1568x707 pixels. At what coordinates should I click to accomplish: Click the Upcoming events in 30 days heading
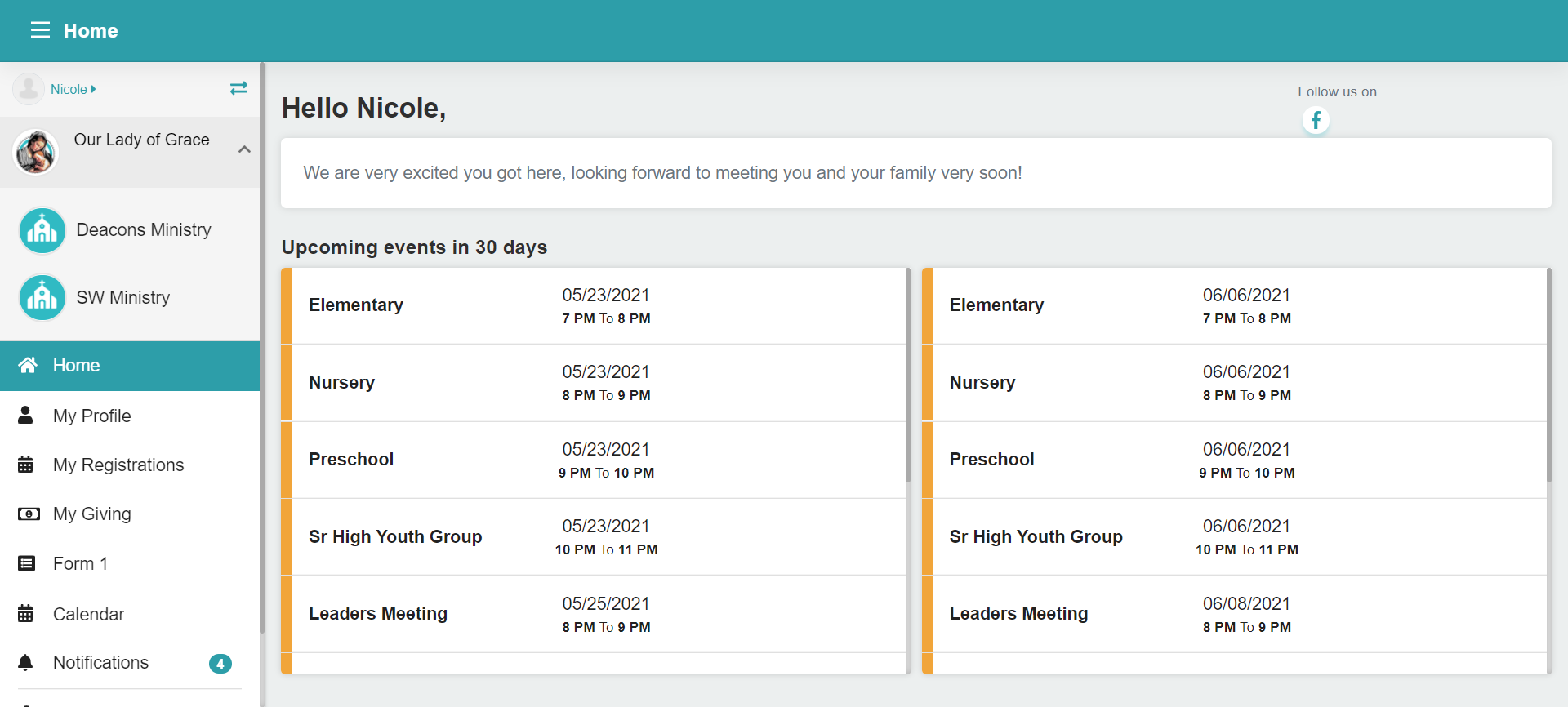pyautogui.click(x=414, y=247)
